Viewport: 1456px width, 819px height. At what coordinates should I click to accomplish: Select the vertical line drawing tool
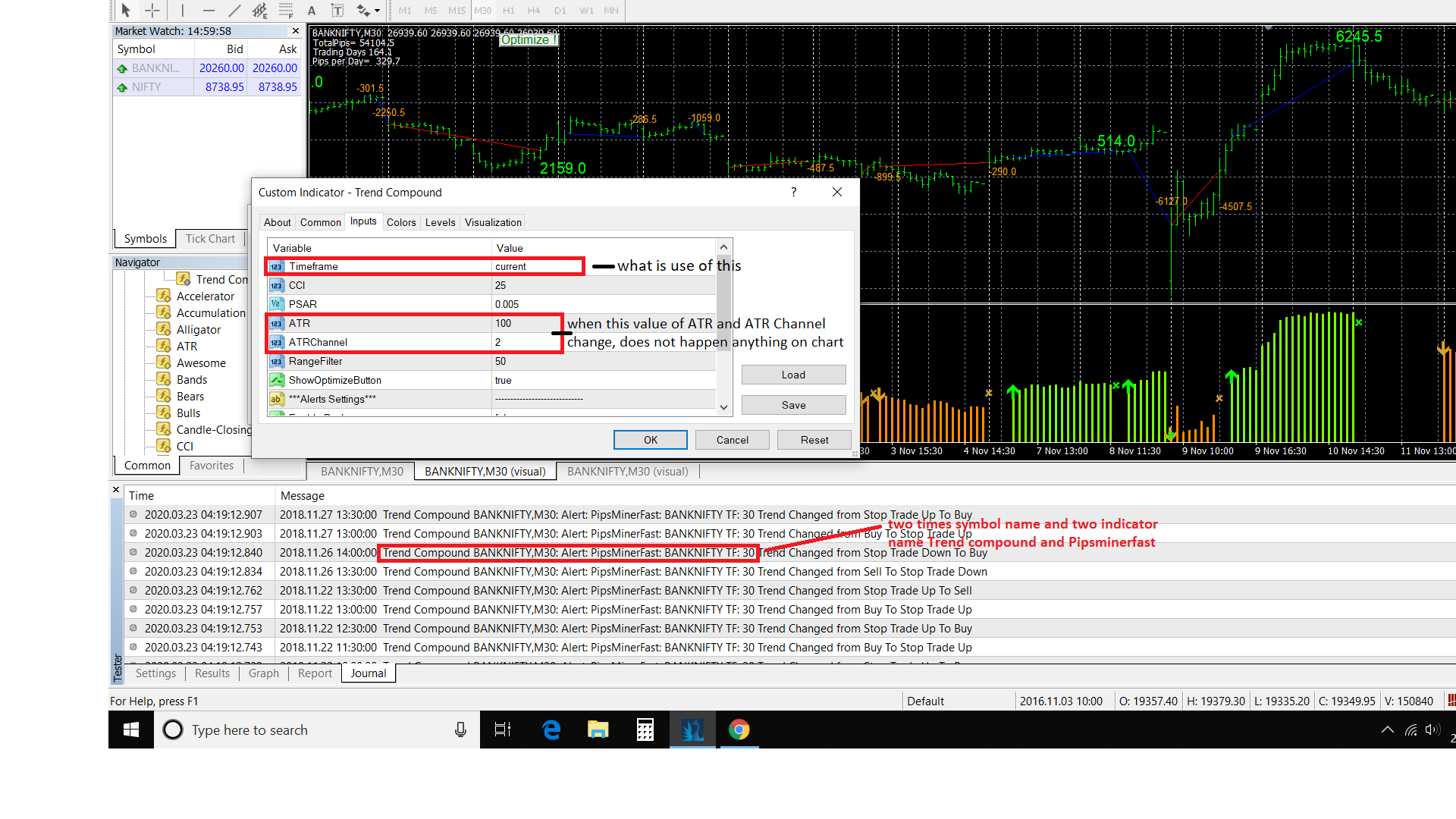(183, 11)
